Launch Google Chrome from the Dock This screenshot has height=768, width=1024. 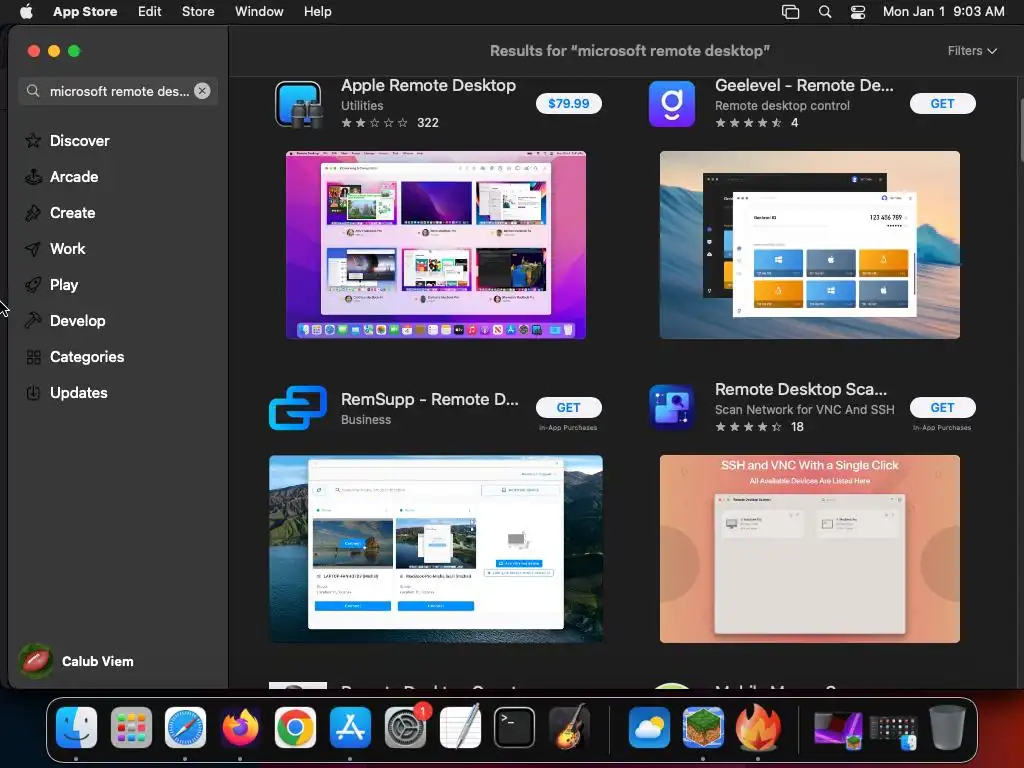(x=295, y=728)
